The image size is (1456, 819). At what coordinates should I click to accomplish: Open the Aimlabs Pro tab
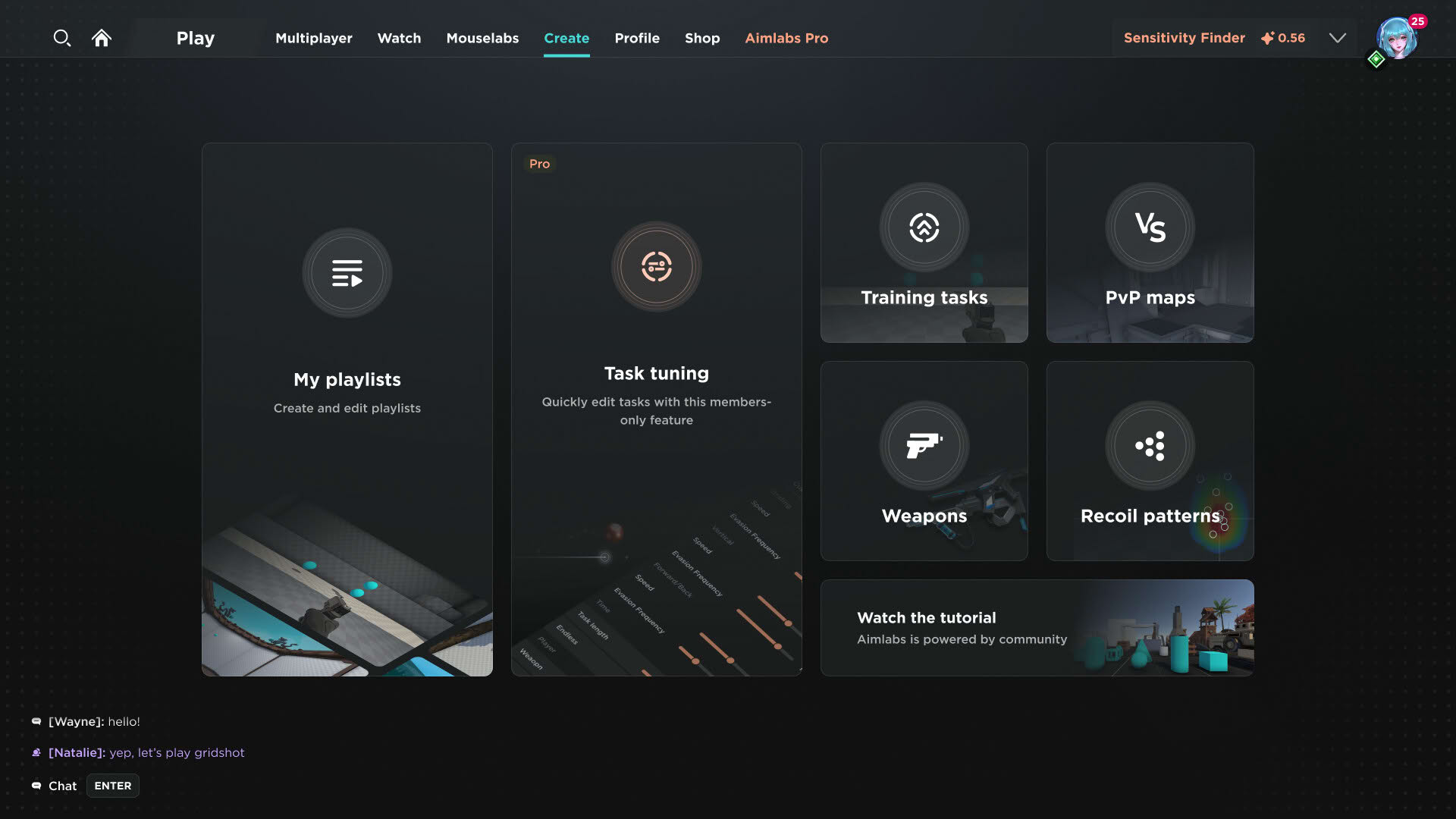click(x=786, y=38)
